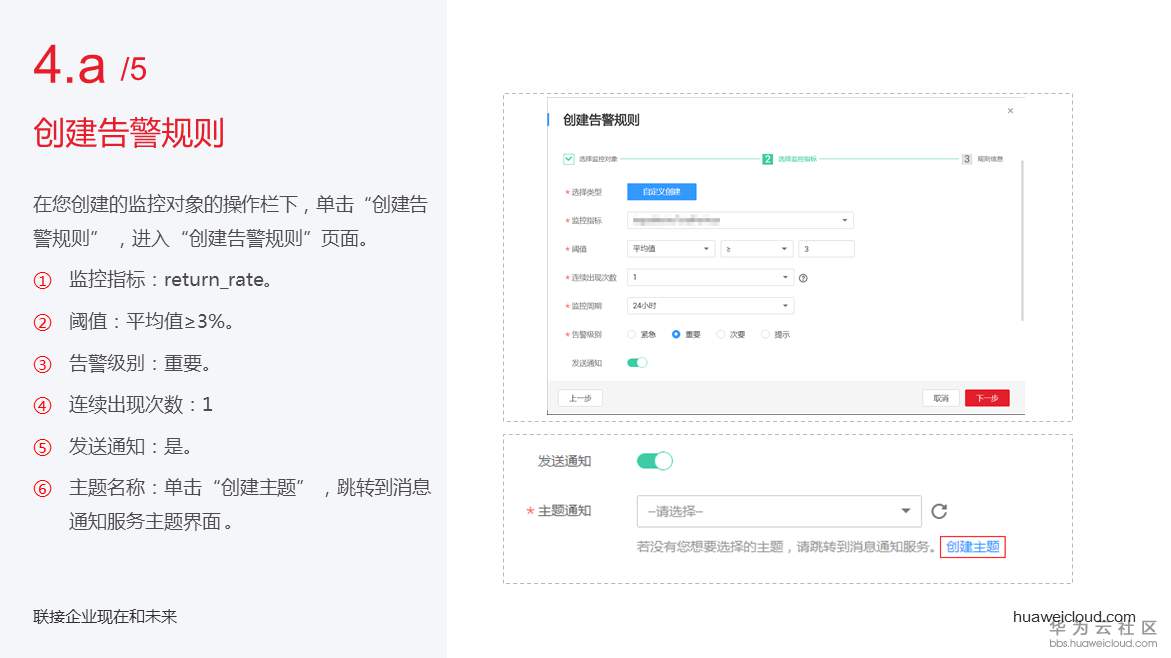The height and width of the screenshot is (658, 1171).
Task: Disable the 发送通知 toggle in the dialog
Action: [637, 361]
